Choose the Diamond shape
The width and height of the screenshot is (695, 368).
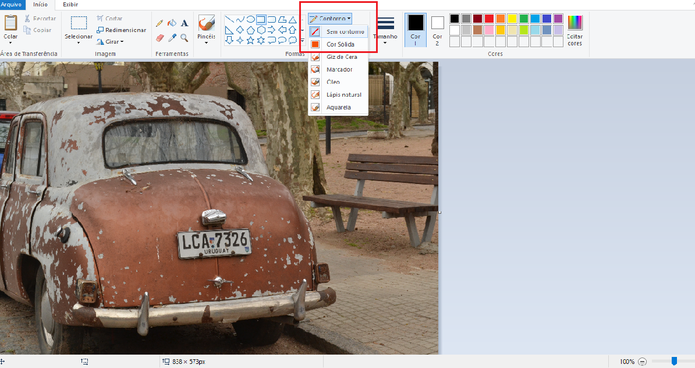click(240, 30)
